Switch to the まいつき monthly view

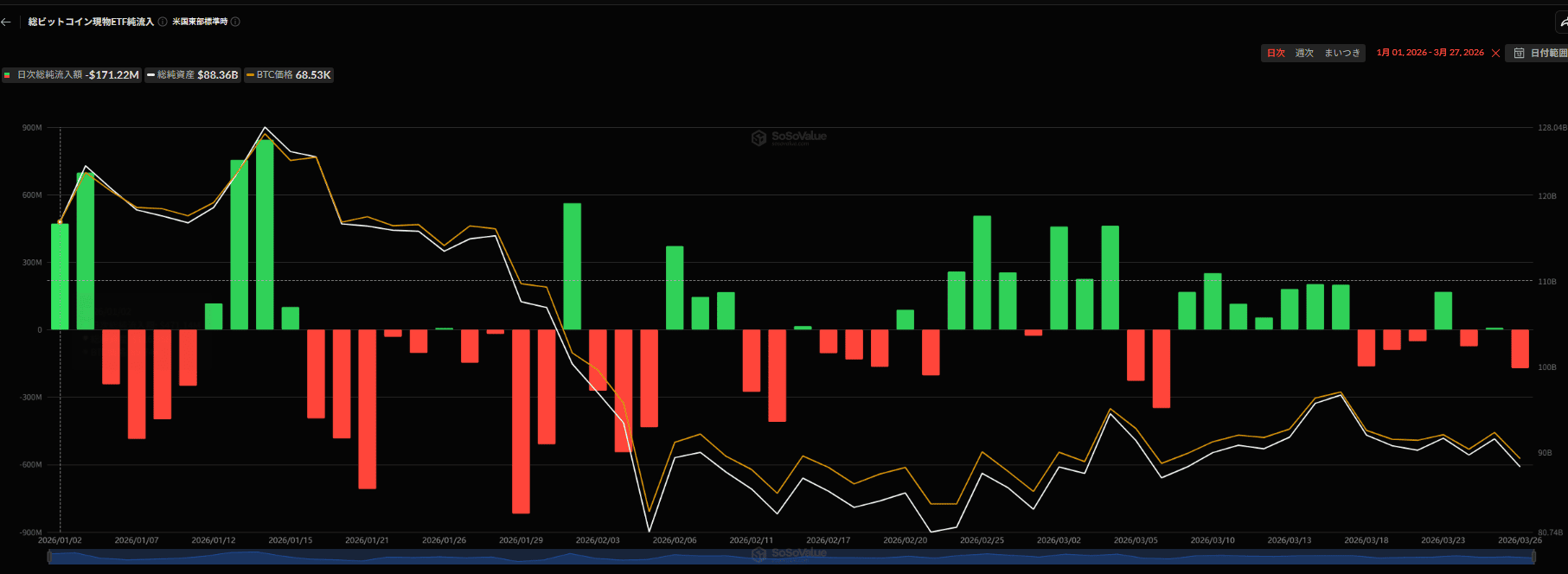coord(1342,54)
